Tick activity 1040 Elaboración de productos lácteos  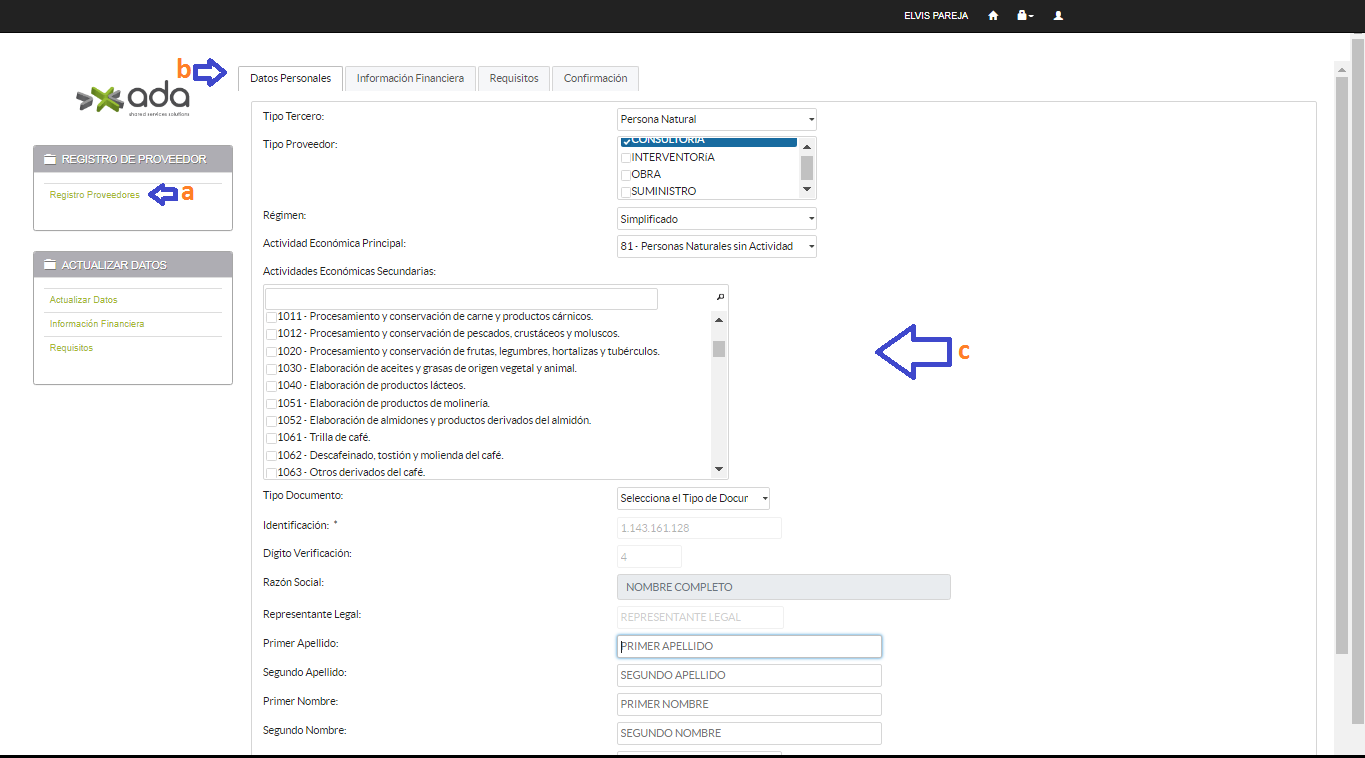point(271,386)
